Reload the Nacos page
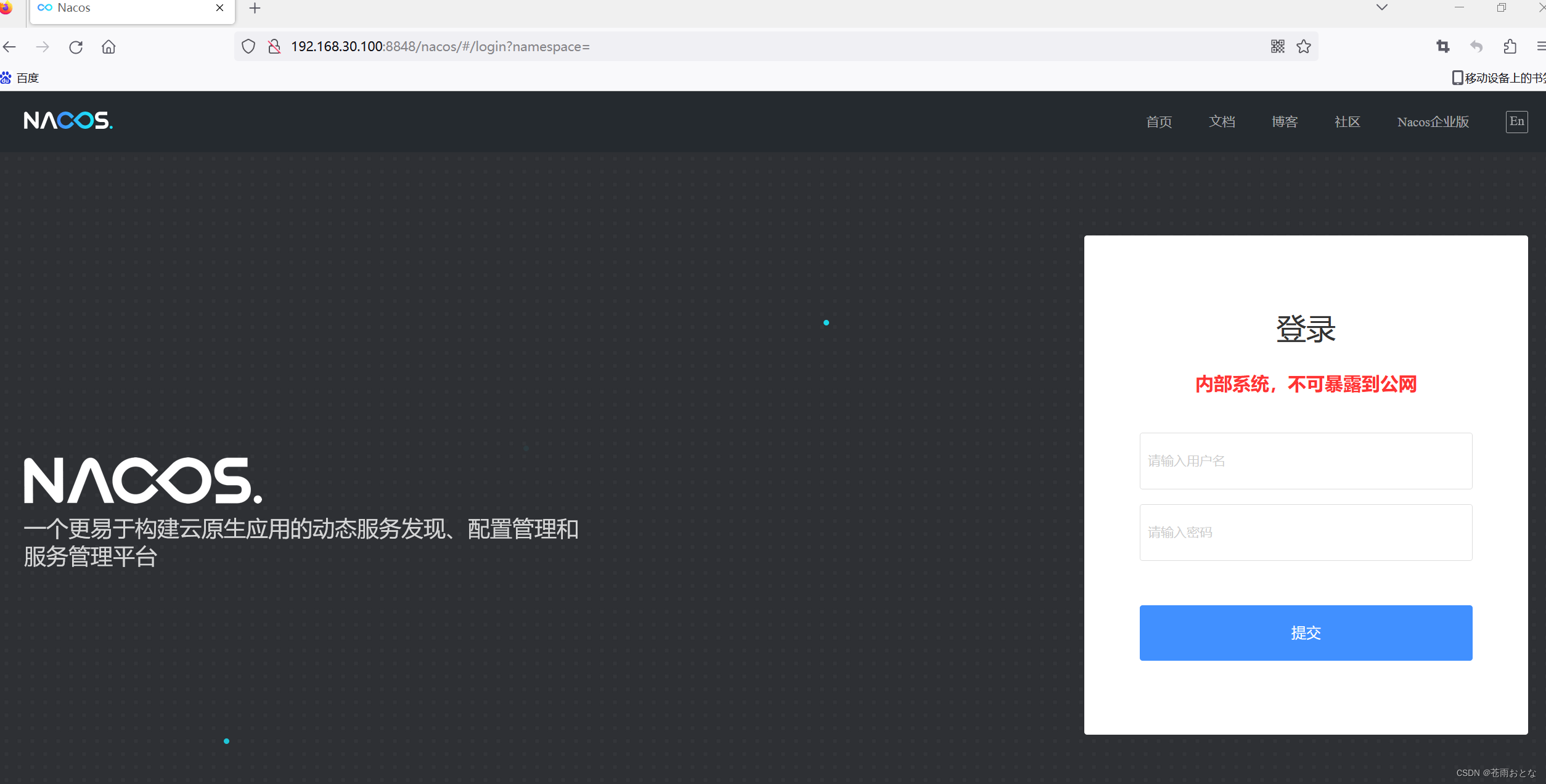The height and width of the screenshot is (784, 1546). pos(76,47)
